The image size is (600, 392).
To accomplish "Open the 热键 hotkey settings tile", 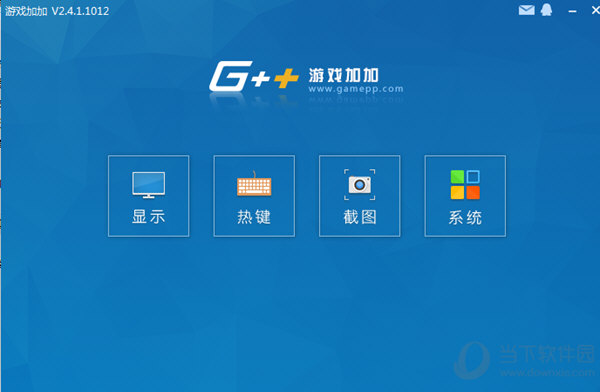I will point(254,196).
